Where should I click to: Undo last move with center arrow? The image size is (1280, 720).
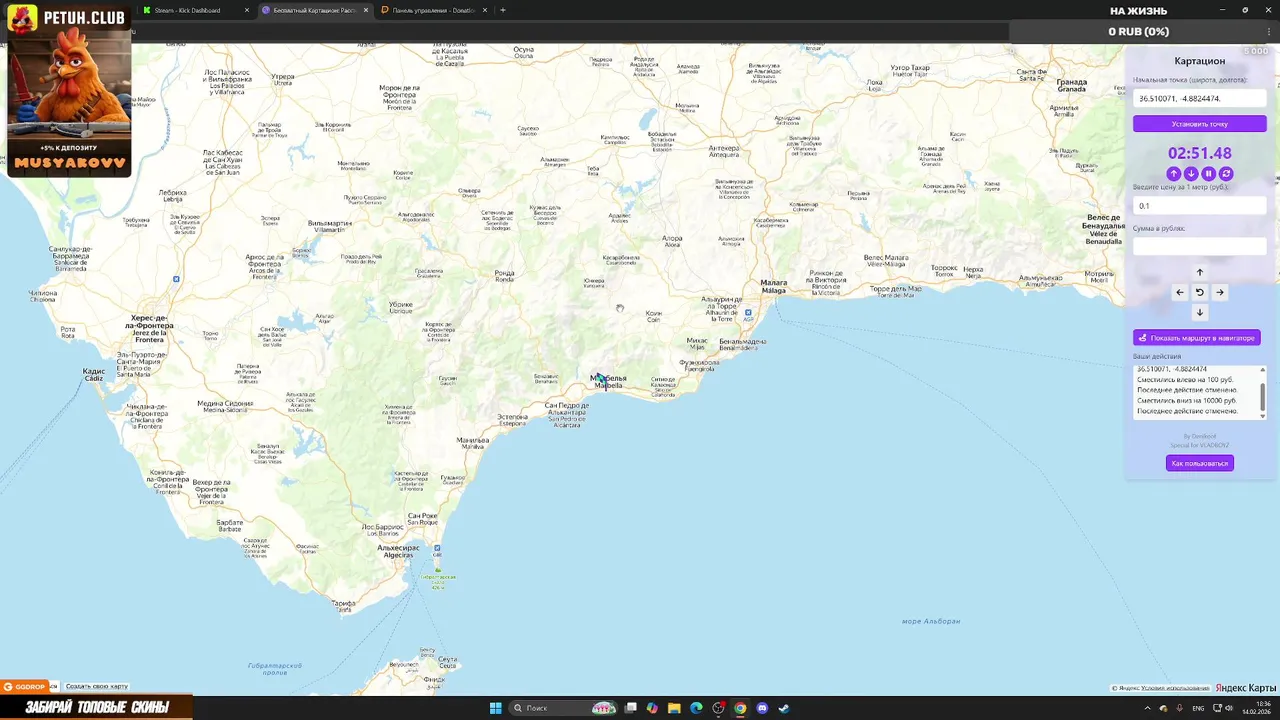1200,292
